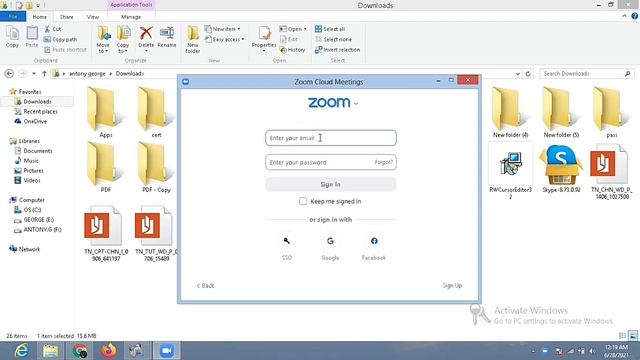Click Select none in the ribbon
This screenshot has width=640, height=360.
pyautogui.click(x=333, y=40)
